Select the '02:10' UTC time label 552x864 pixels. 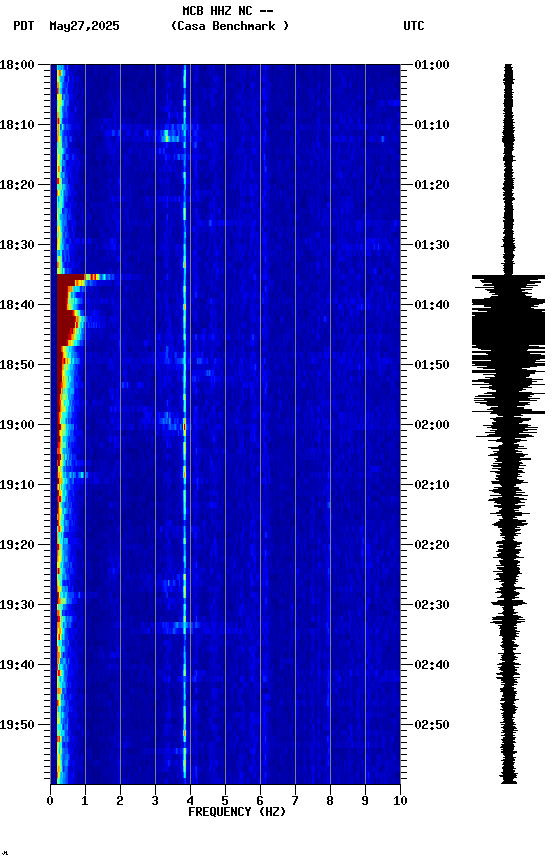pos(432,485)
